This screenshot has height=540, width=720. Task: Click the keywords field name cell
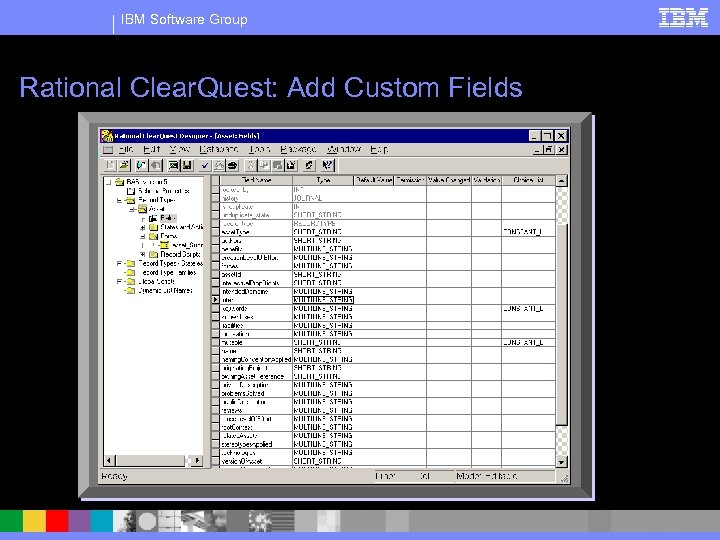(x=256, y=309)
